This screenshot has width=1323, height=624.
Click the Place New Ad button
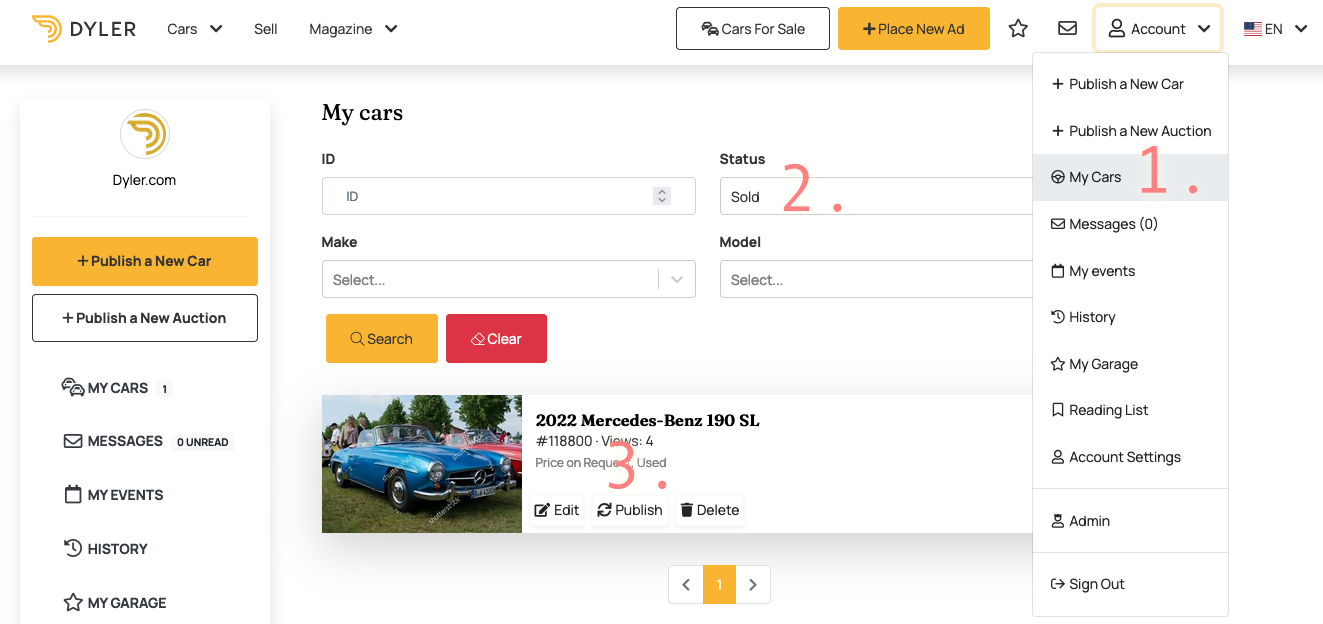coord(914,28)
